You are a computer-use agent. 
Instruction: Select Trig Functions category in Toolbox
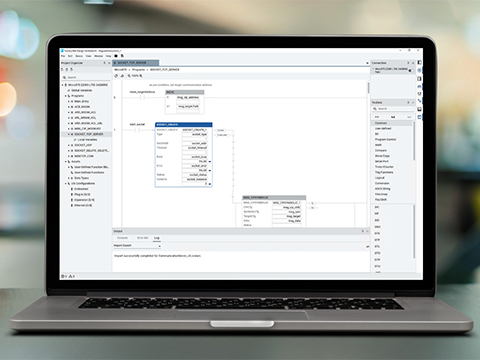coord(384,172)
